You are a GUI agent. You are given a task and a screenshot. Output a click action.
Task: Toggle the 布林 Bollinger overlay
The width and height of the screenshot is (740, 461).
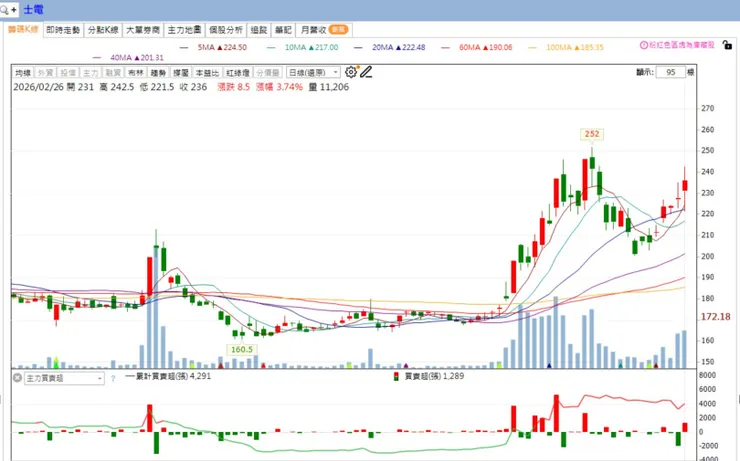click(136, 73)
